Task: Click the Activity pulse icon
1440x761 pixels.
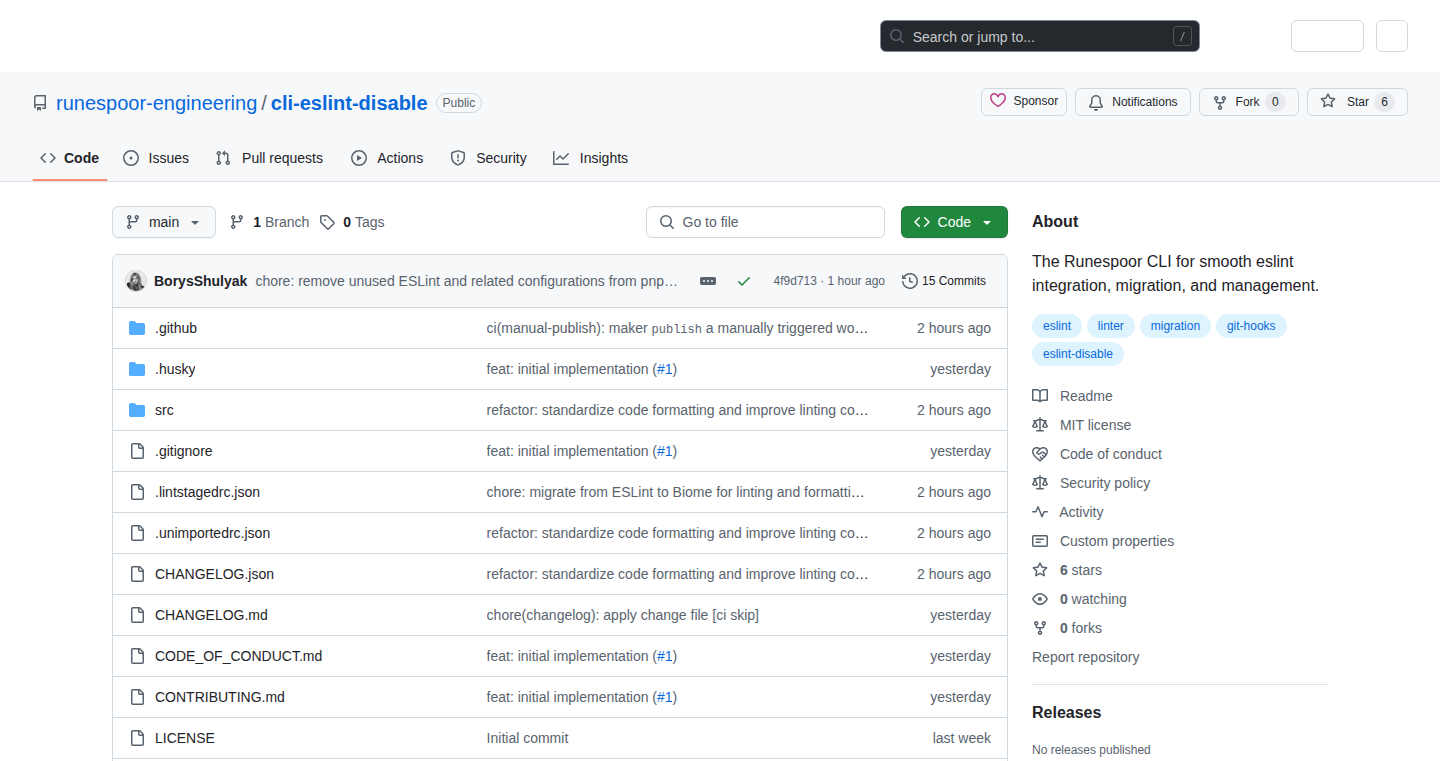Action: point(1040,512)
